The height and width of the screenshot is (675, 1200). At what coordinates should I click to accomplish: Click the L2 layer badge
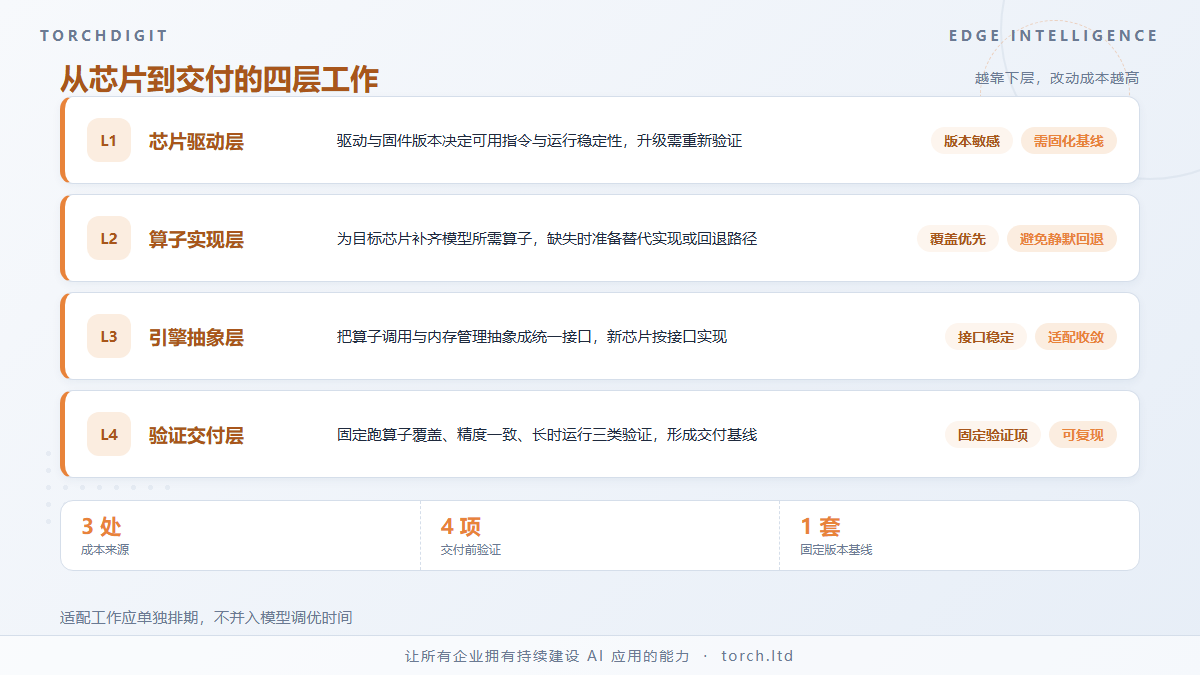coord(109,239)
